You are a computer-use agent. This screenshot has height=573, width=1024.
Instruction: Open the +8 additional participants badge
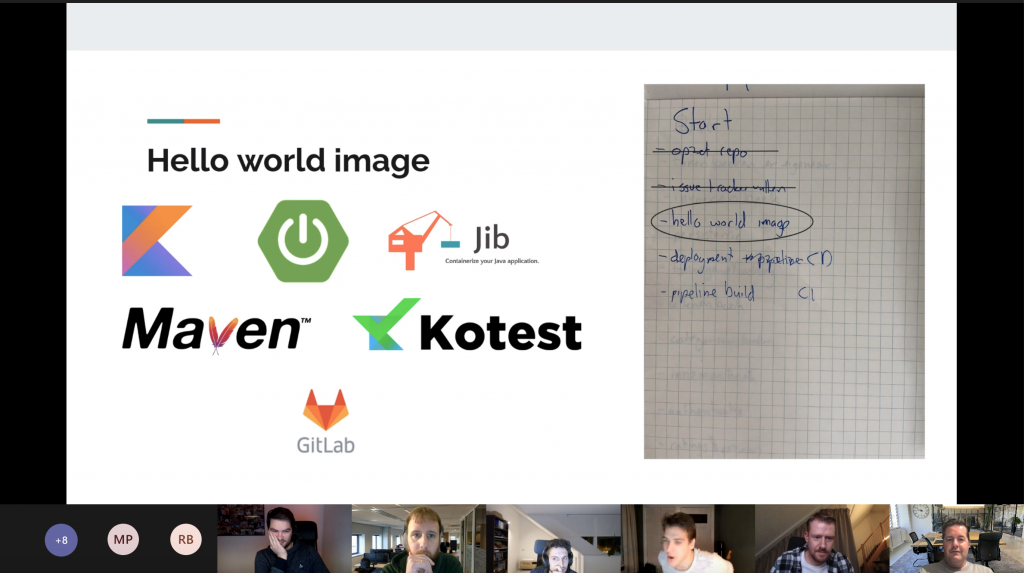(x=61, y=540)
